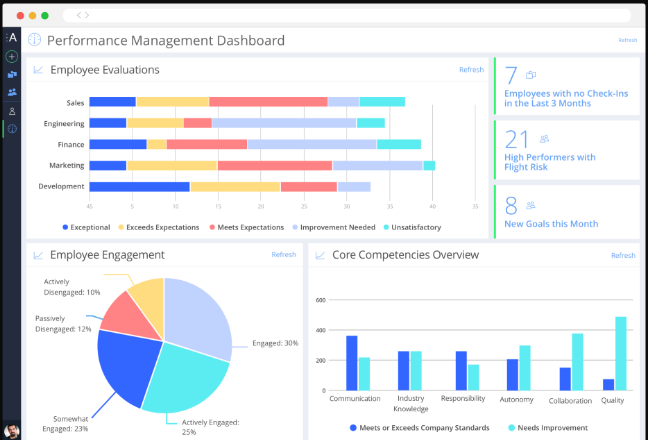Open the dashboard icon at sidebar bottom

pyautogui.click(x=12, y=129)
